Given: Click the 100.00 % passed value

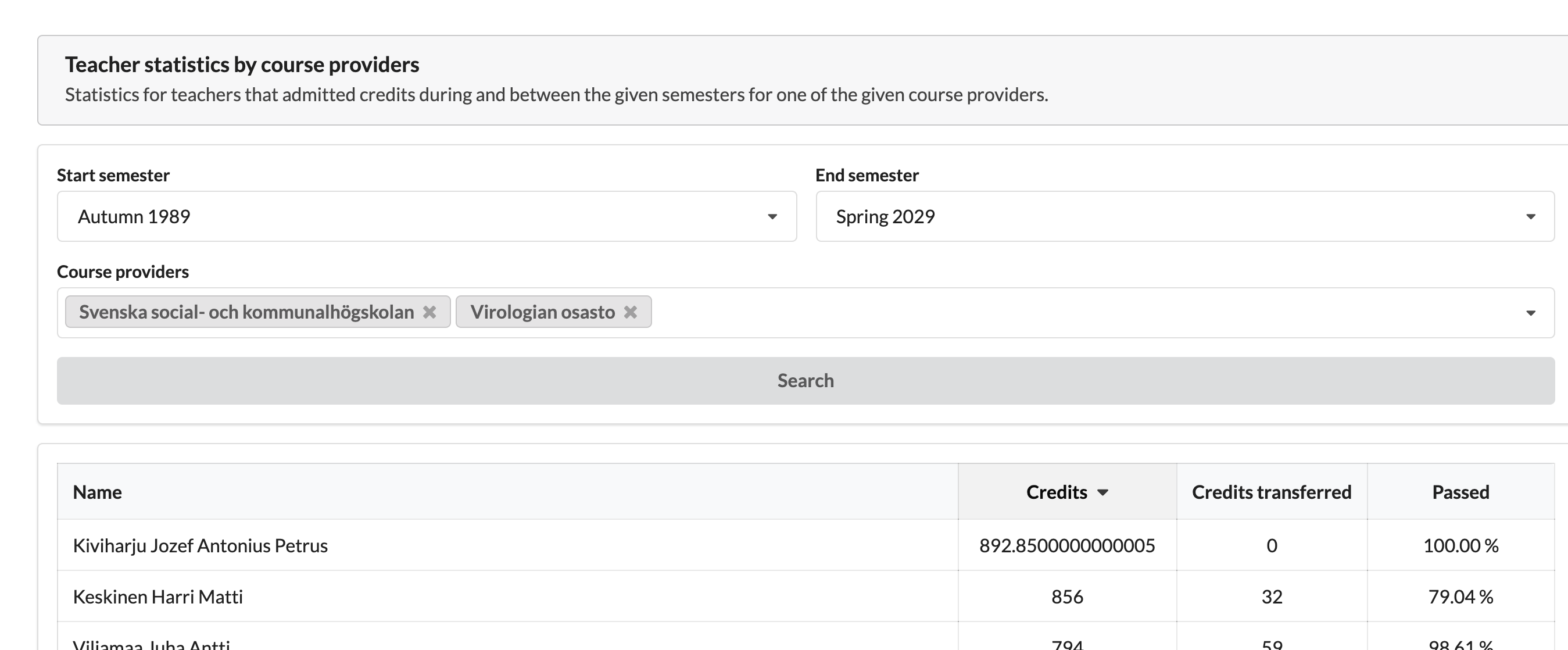Looking at the screenshot, I should tap(1460, 545).
